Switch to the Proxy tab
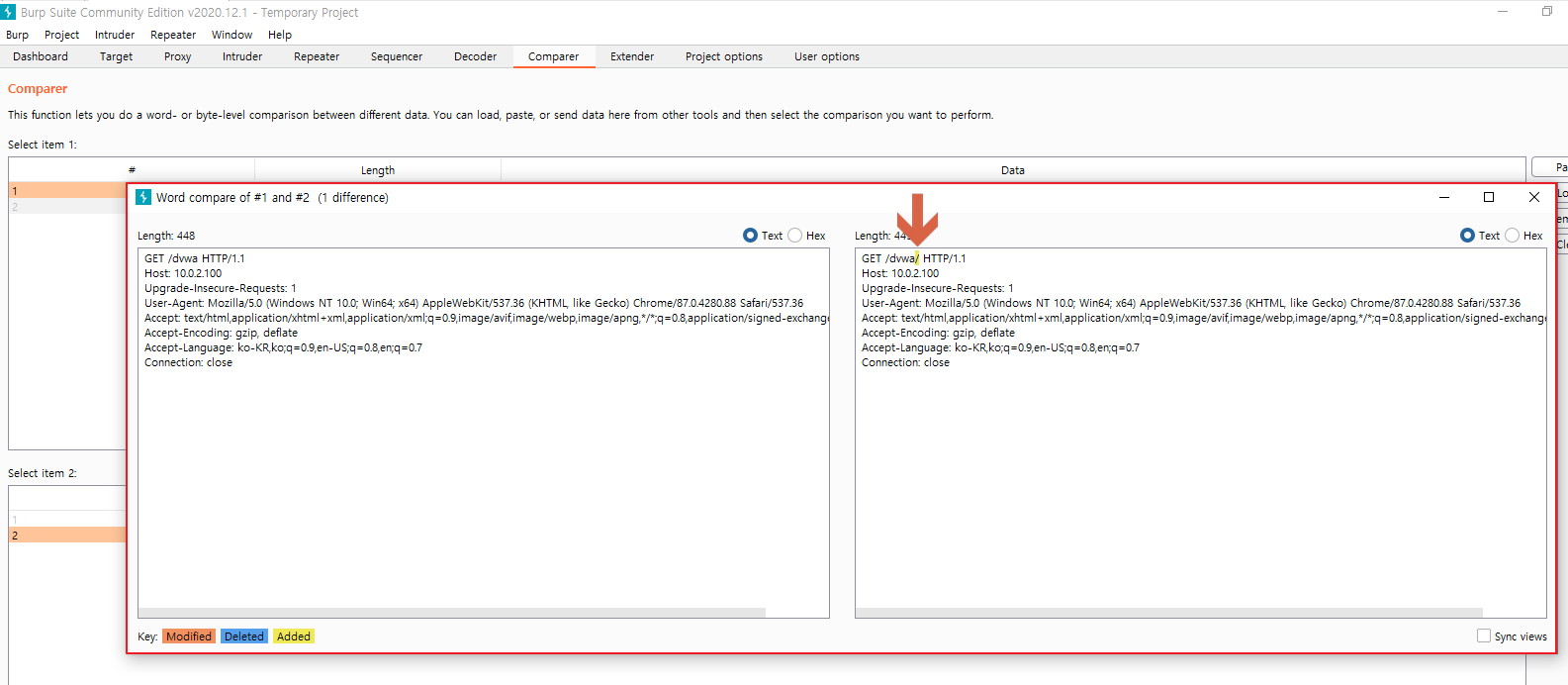Viewport: 1568px width, 685px height. tap(178, 56)
